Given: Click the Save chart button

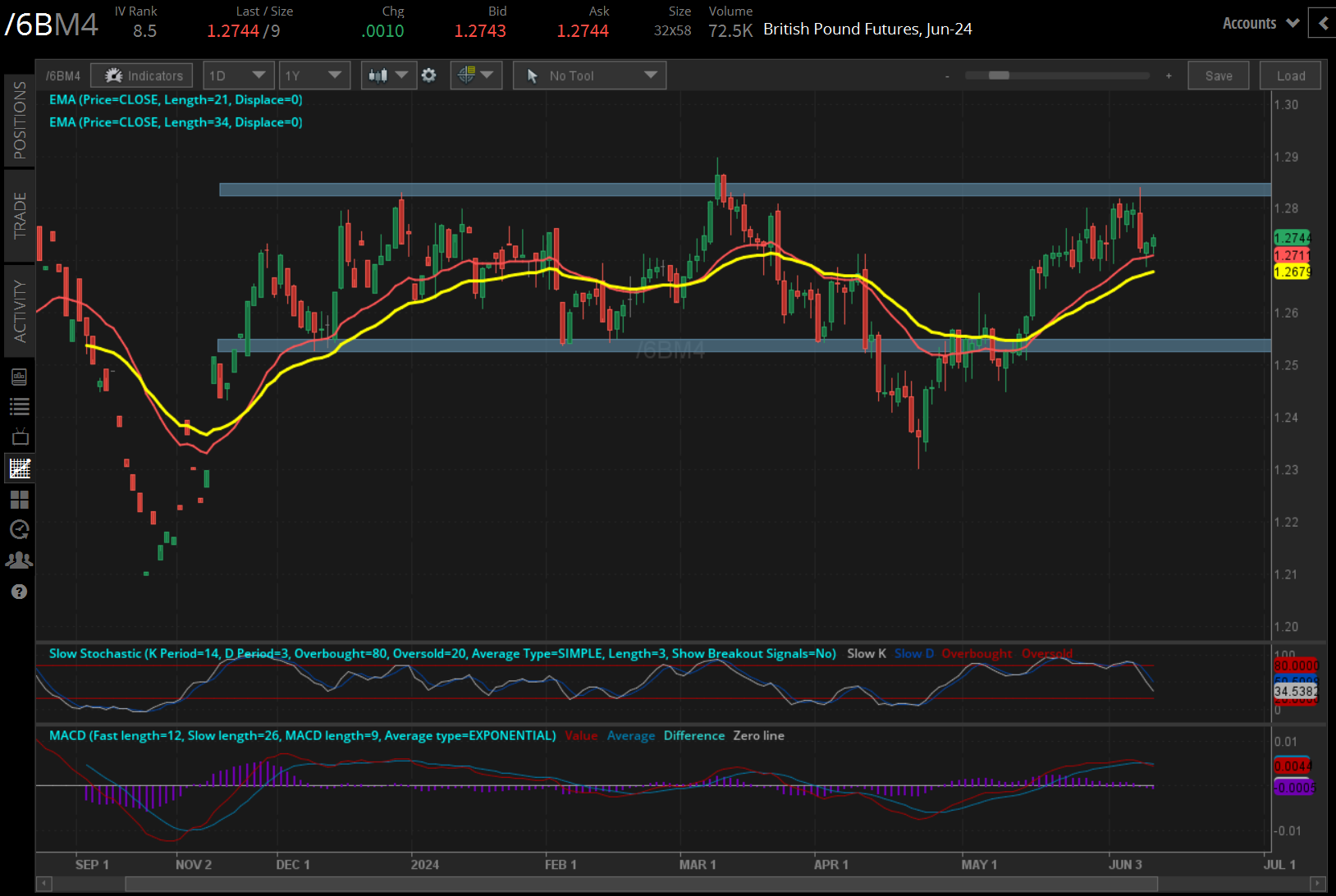Looking at the screenshot, I should tap(1218, 75).
